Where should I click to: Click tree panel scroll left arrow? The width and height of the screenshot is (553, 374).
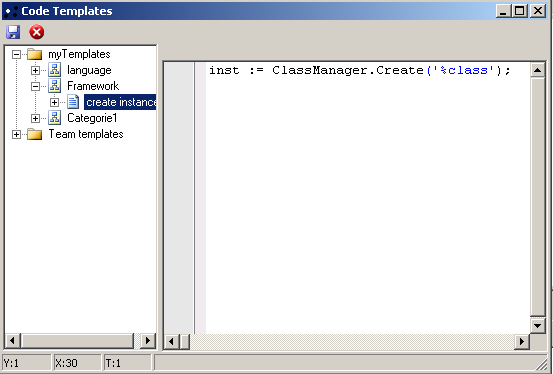[12, 340]
